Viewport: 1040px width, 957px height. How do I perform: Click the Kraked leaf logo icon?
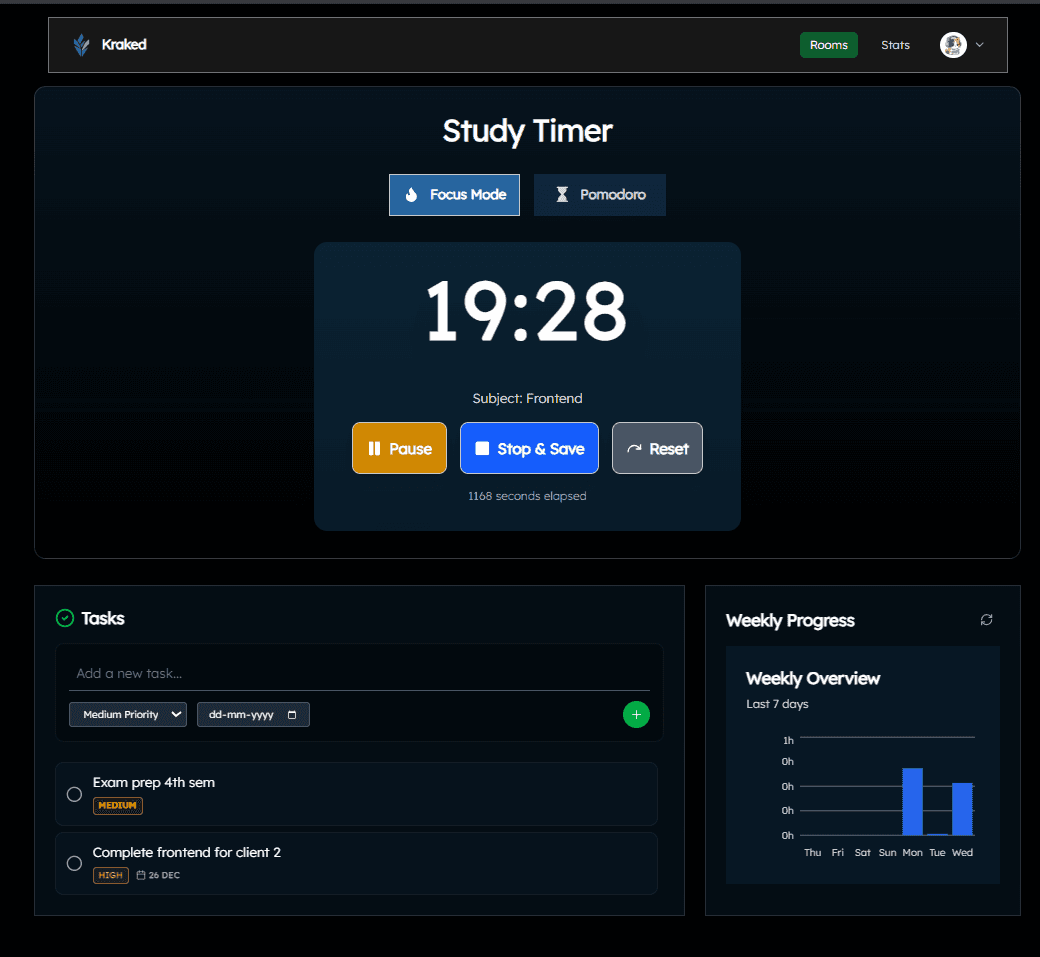[x=81, y=45]
